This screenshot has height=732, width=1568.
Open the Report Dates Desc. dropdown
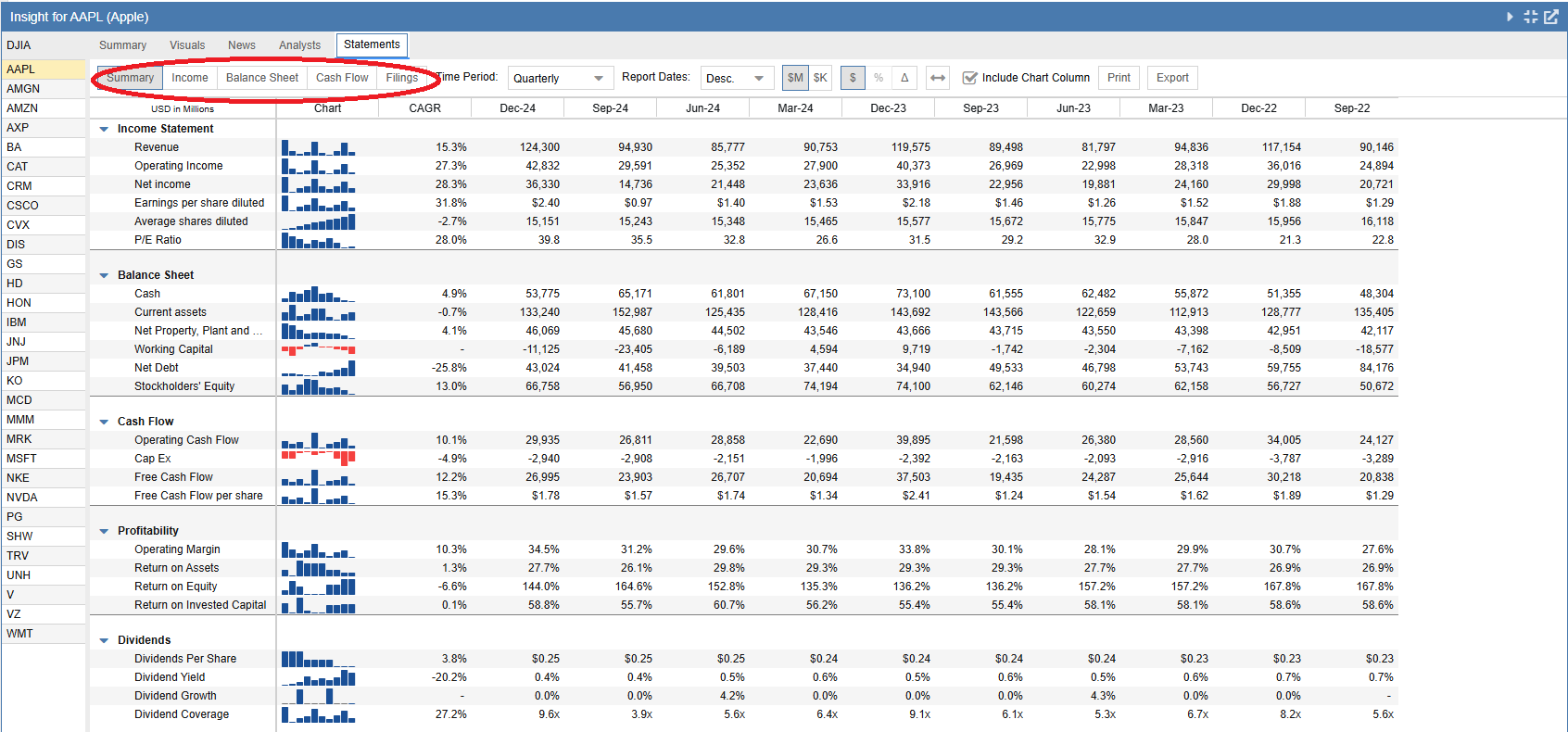[x=738, y=79]
